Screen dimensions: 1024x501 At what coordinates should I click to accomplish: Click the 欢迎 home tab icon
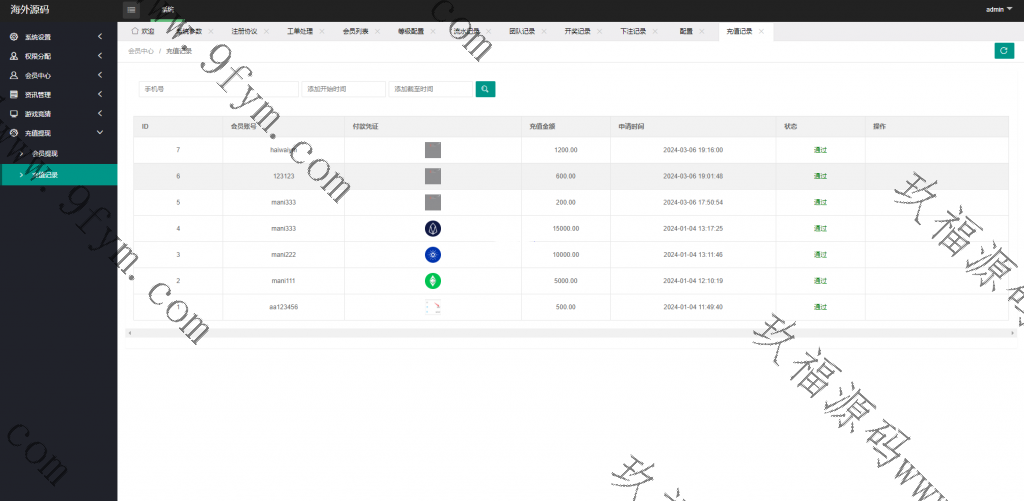pos(135,31)
